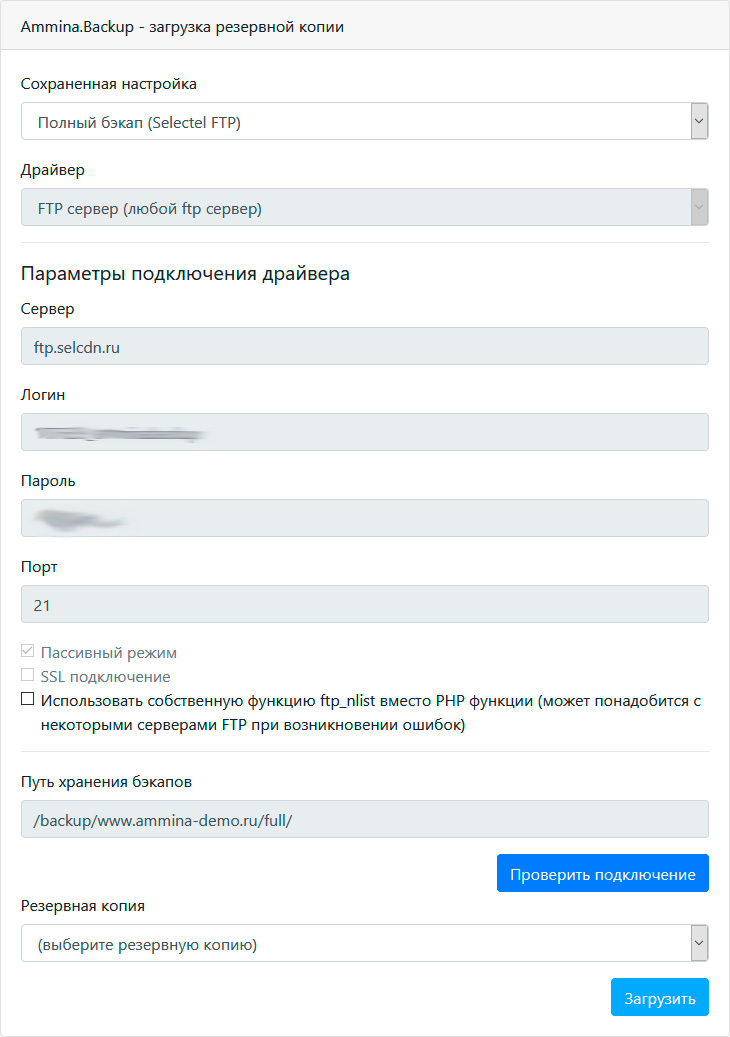This screenshot has width=730, height=1037.
Task: Enable the SSL подключение checkbox
Action: [28, 676]
